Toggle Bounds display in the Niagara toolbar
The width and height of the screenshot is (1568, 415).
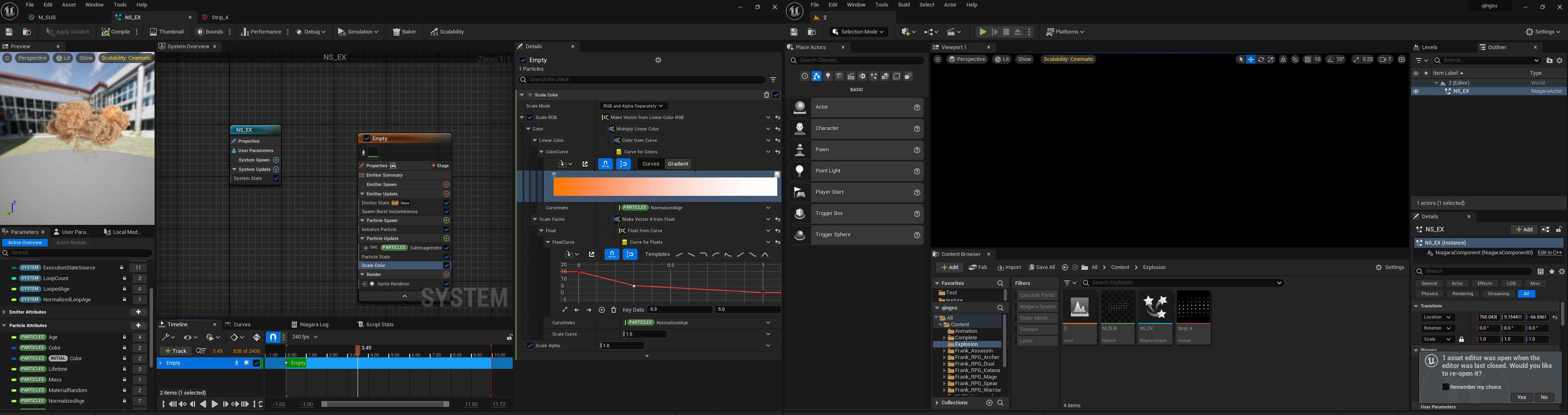[210, 31]
